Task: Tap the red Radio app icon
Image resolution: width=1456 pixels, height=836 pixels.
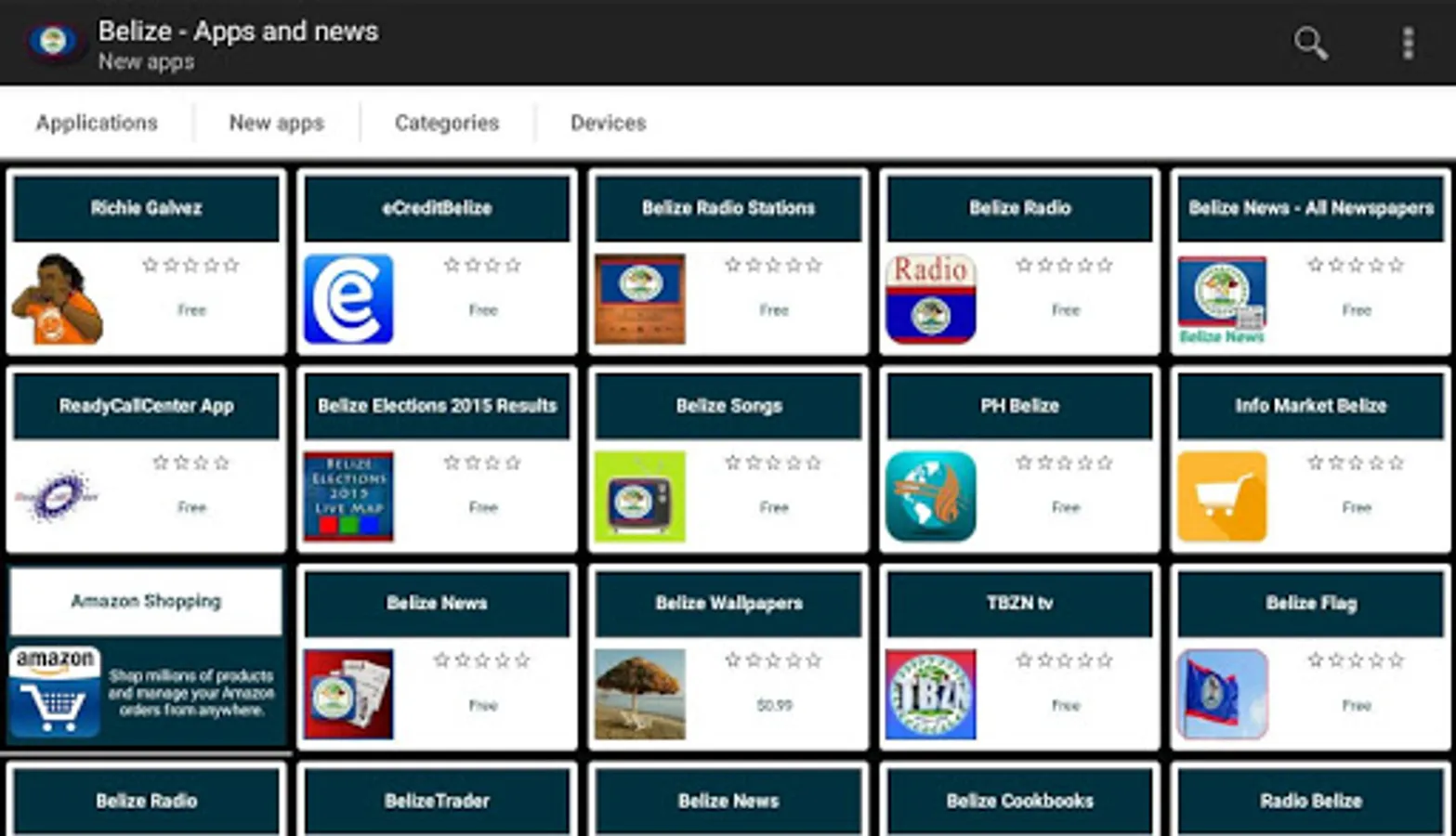Action: tap(931, 299)
